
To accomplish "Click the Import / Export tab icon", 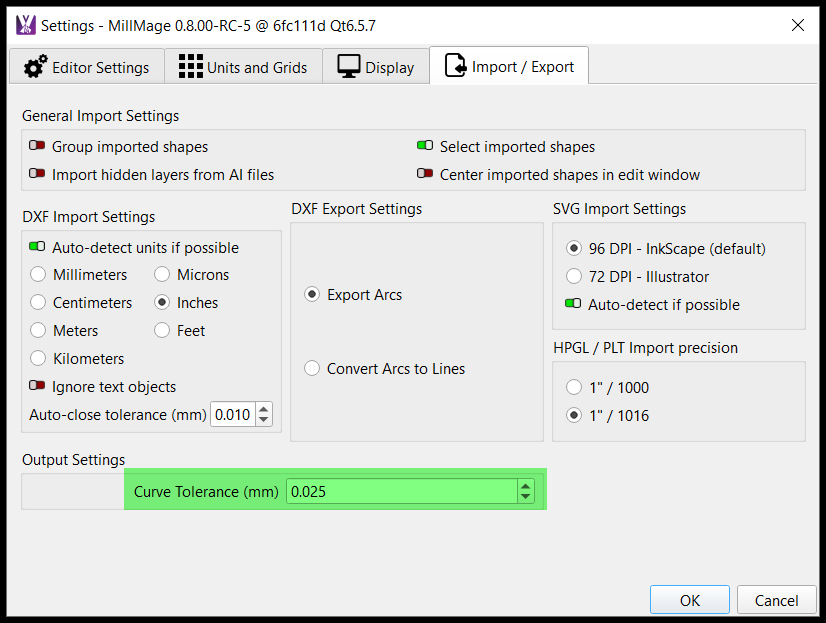I will [455, 64].
